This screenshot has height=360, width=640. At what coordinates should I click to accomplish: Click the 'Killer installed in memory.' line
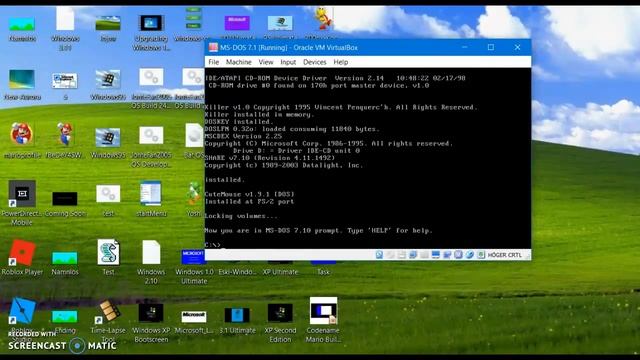click(x=260, y=115)
